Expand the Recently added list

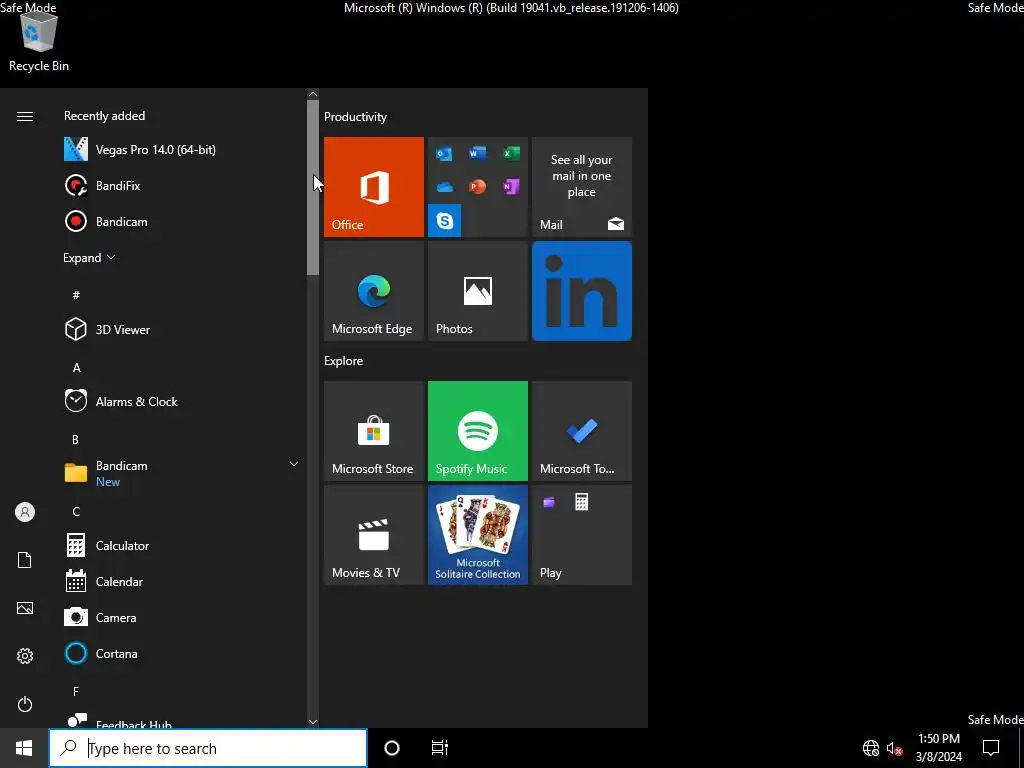89,258
